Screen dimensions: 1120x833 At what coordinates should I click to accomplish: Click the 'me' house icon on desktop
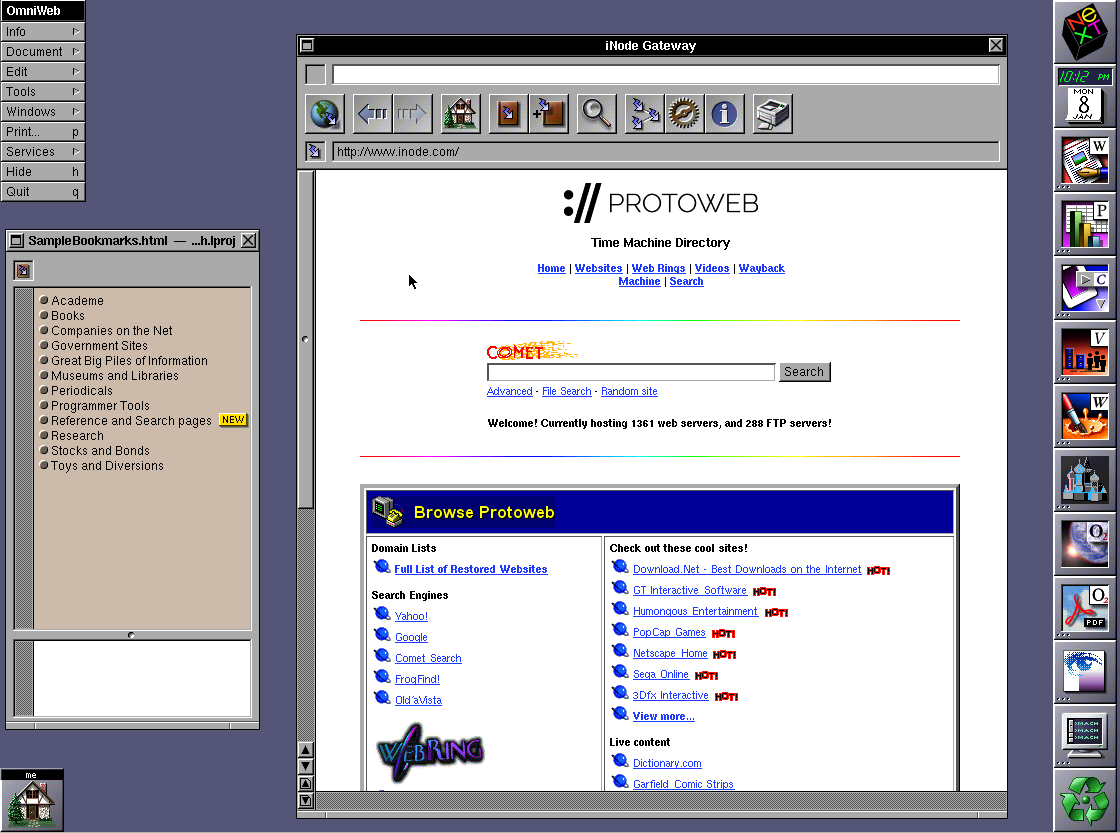coord(32,800)
